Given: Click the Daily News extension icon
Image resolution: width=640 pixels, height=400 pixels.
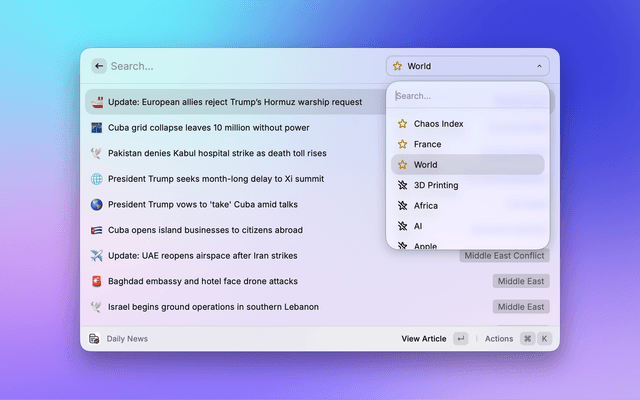Looking at the screenshot, I should (x=94, y=339).
